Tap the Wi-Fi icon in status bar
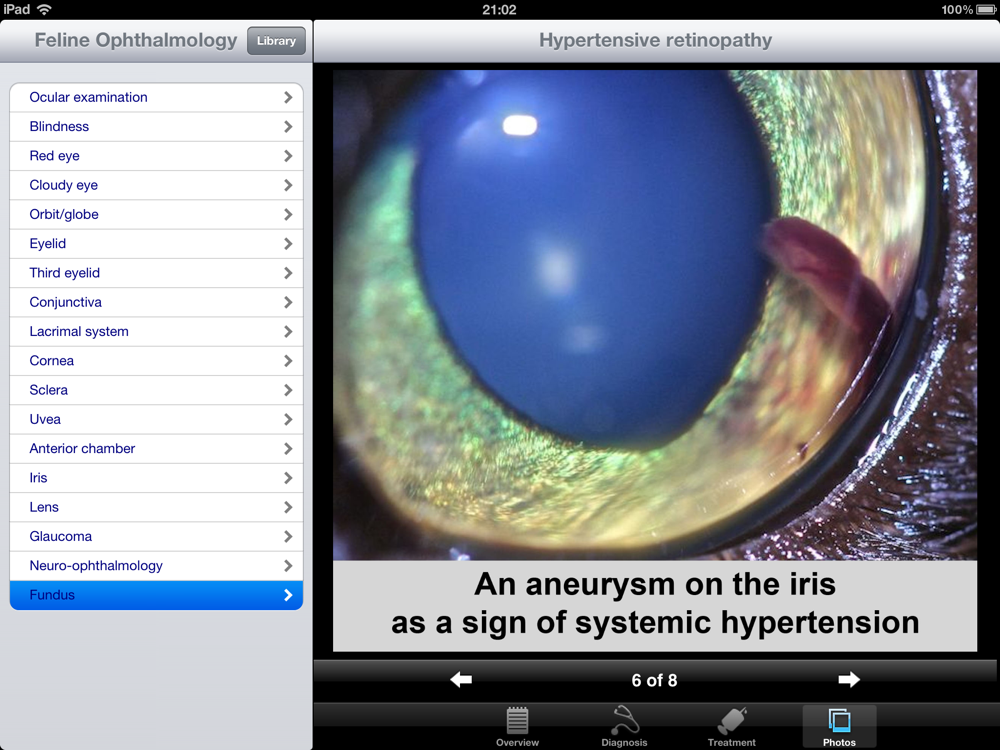Screen dimensions: 1000x750 click(45, 10)
